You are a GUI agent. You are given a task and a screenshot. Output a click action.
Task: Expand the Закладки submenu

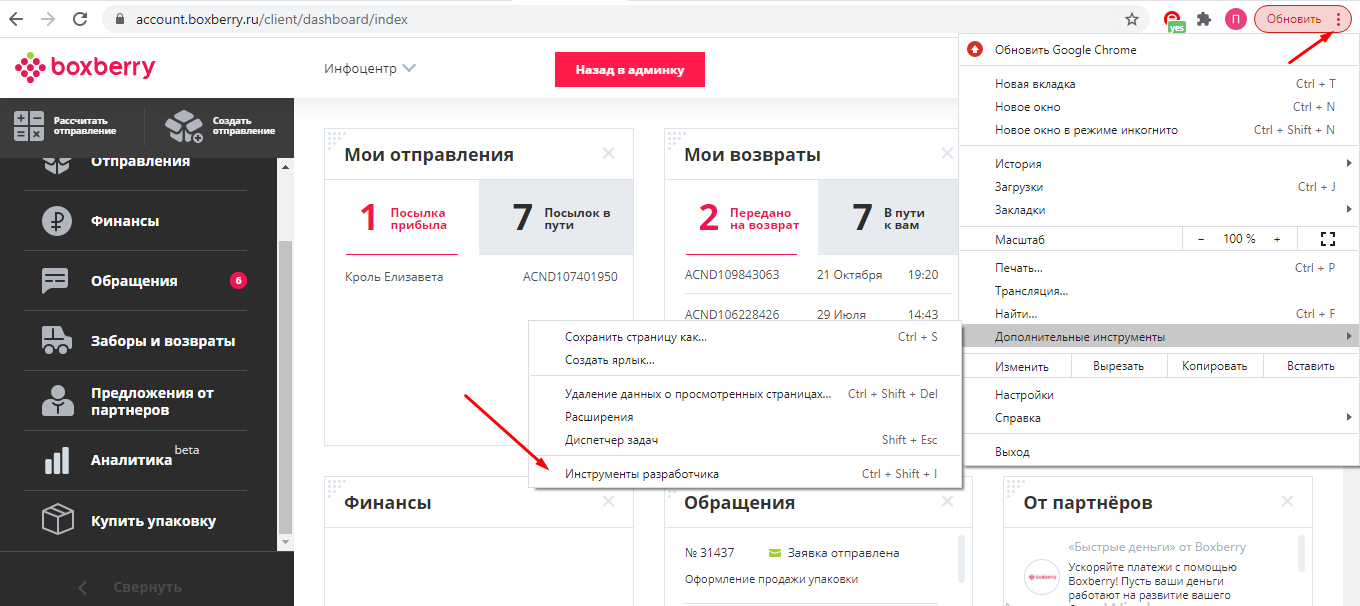point(1159,210)
